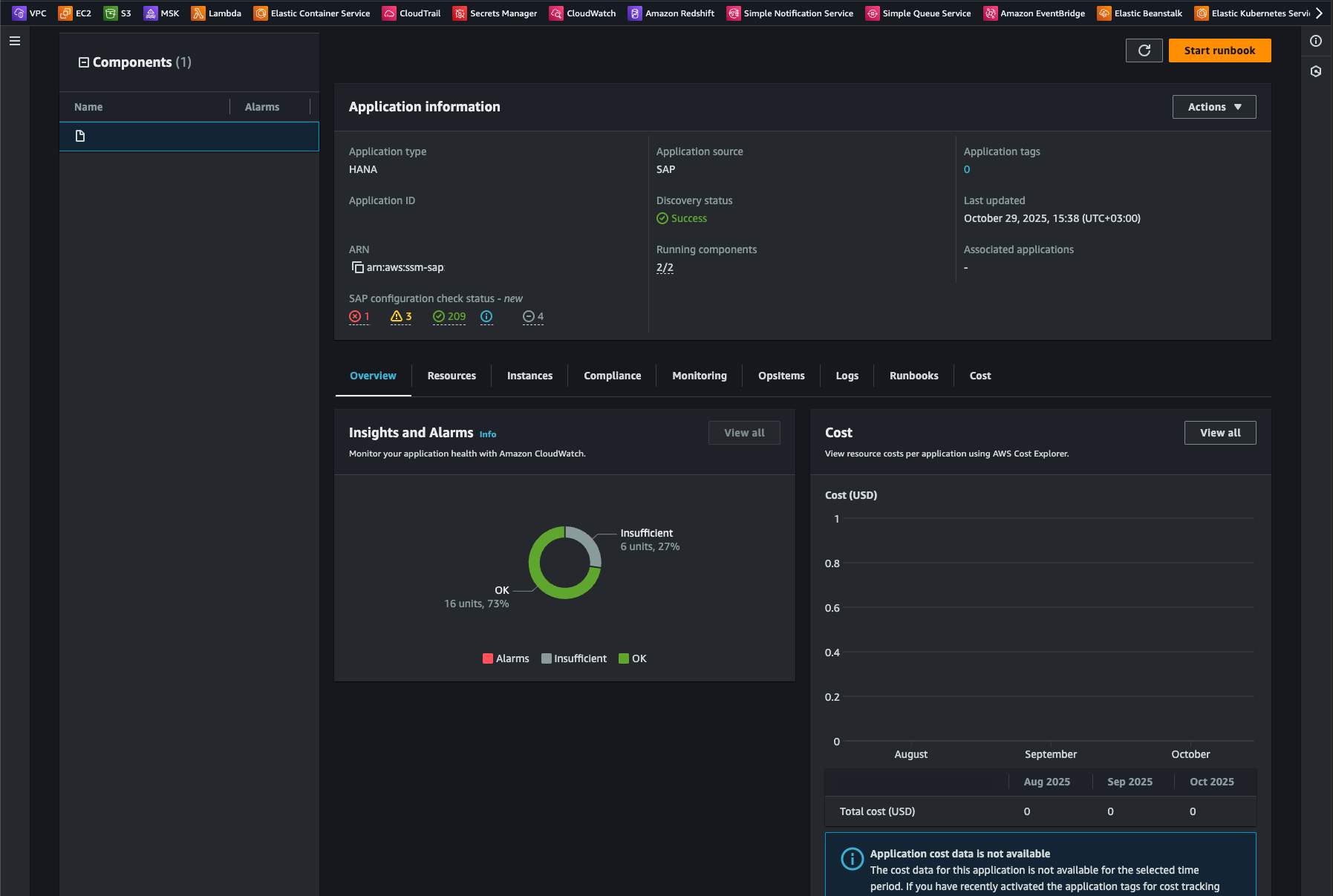Click the red error count config check
This screenshot has height=896, width=1333.
[359, 317]
